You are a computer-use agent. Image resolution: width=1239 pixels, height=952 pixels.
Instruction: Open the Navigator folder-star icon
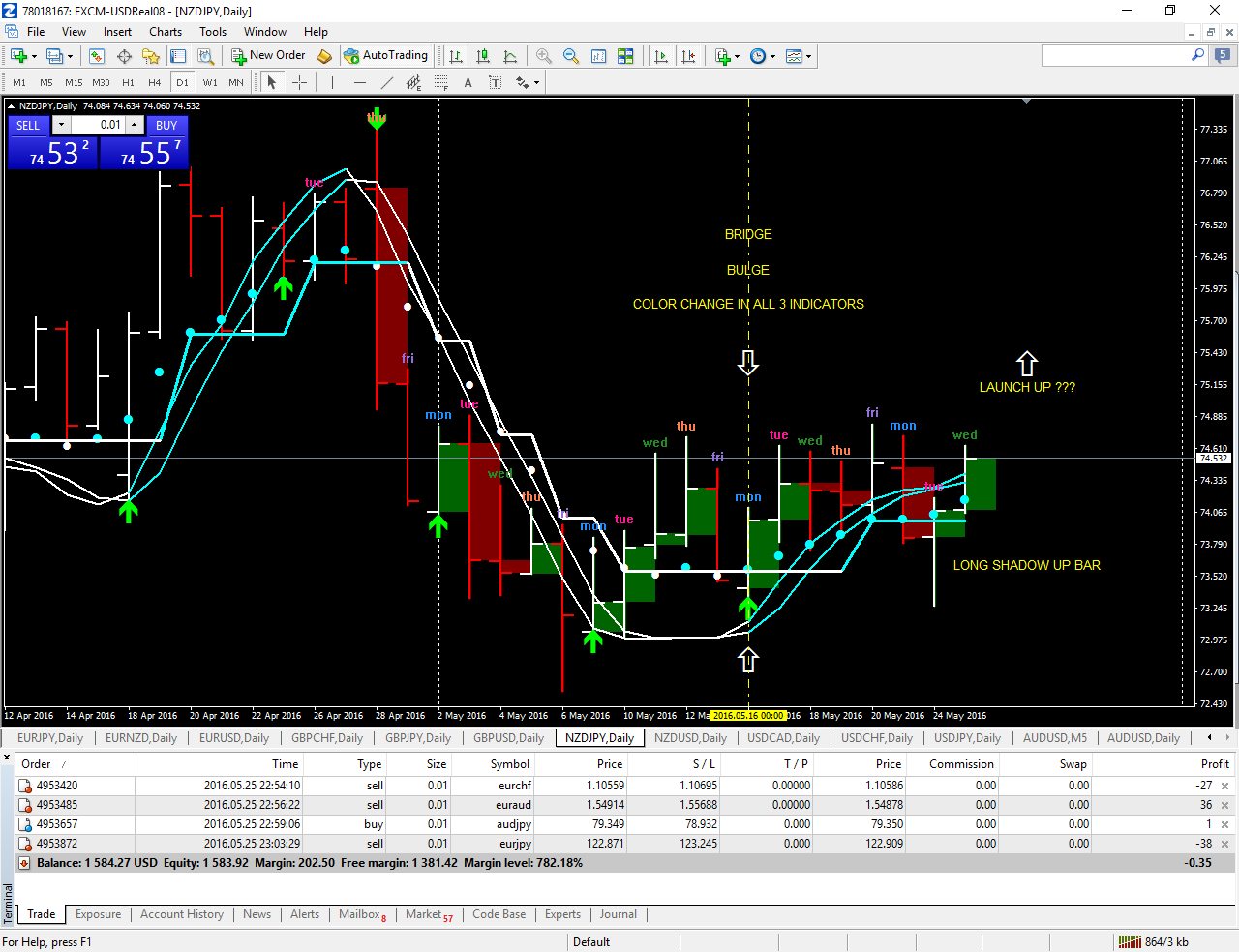[151, 56]
